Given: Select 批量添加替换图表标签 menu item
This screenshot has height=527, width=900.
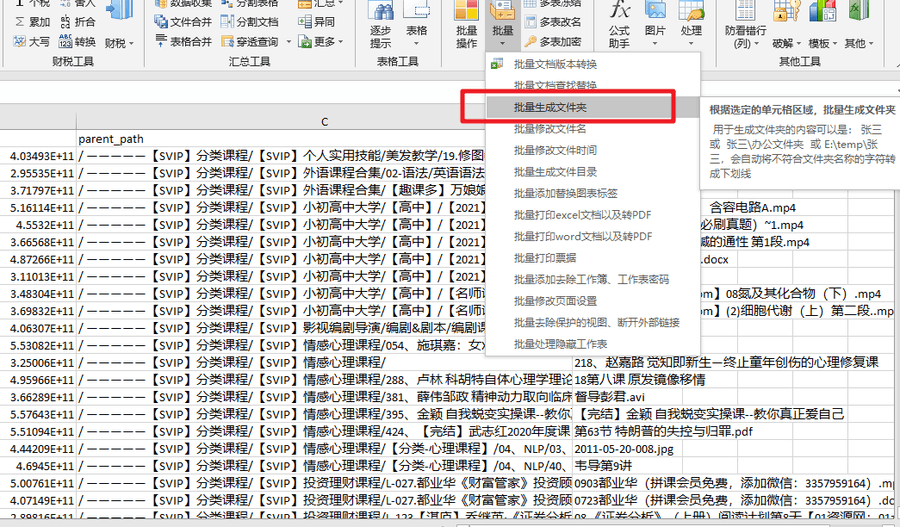Looking at the screenshot, I should coord(592,193).
